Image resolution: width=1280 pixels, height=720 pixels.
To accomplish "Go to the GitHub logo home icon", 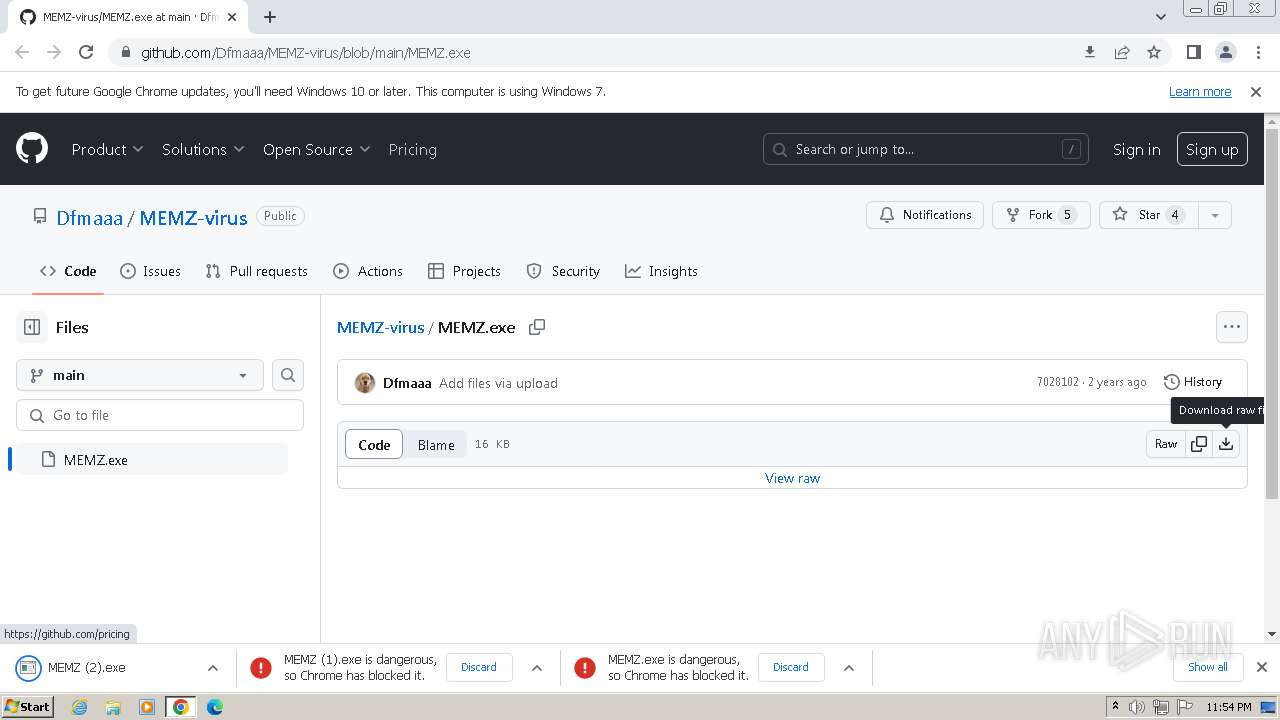I will point(32,149).
